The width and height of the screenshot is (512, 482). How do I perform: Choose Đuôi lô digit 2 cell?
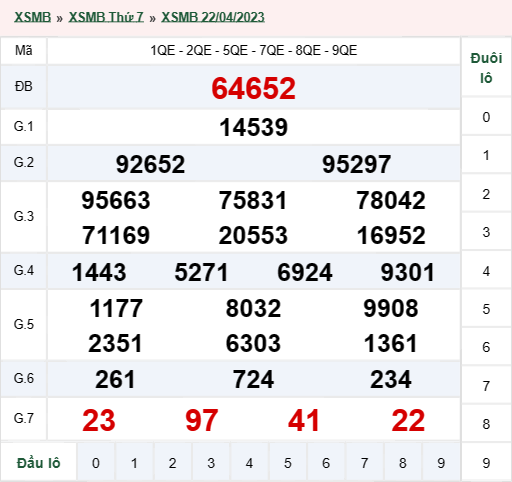pyautogui.click(x=486, y=194)
